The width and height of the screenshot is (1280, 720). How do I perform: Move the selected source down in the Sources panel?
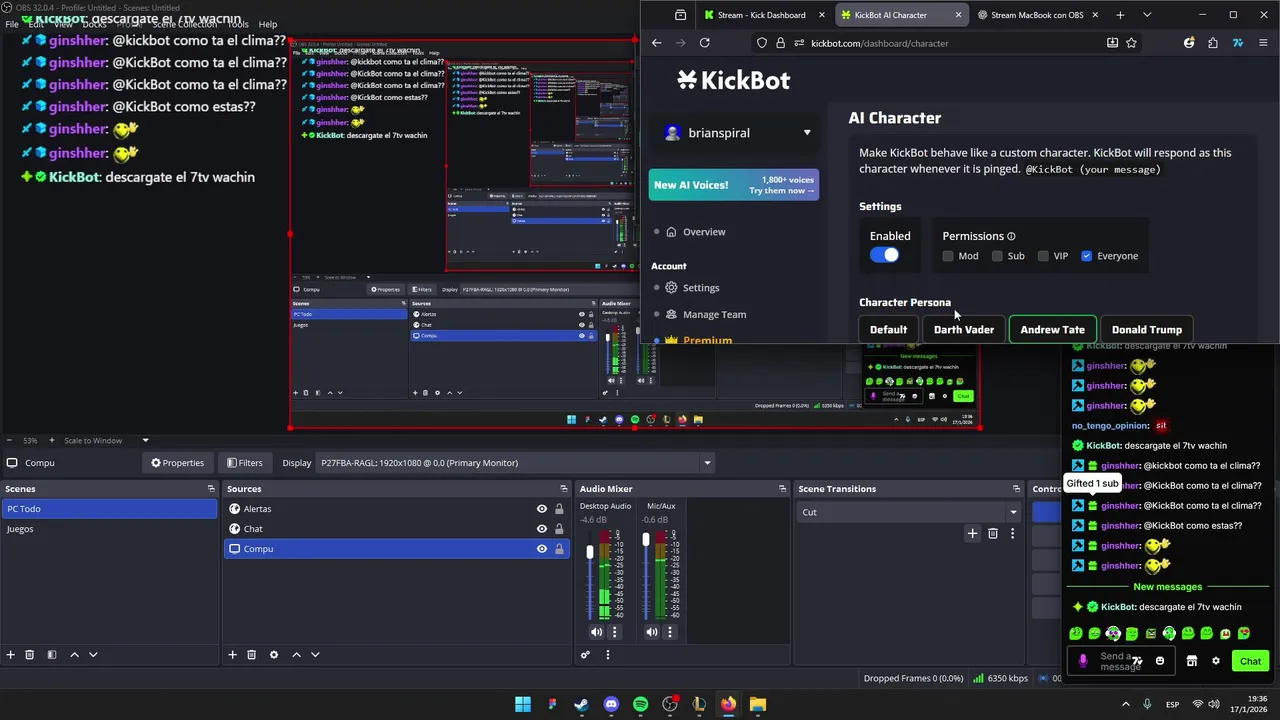pyautogui.click(x=315, y=655)
